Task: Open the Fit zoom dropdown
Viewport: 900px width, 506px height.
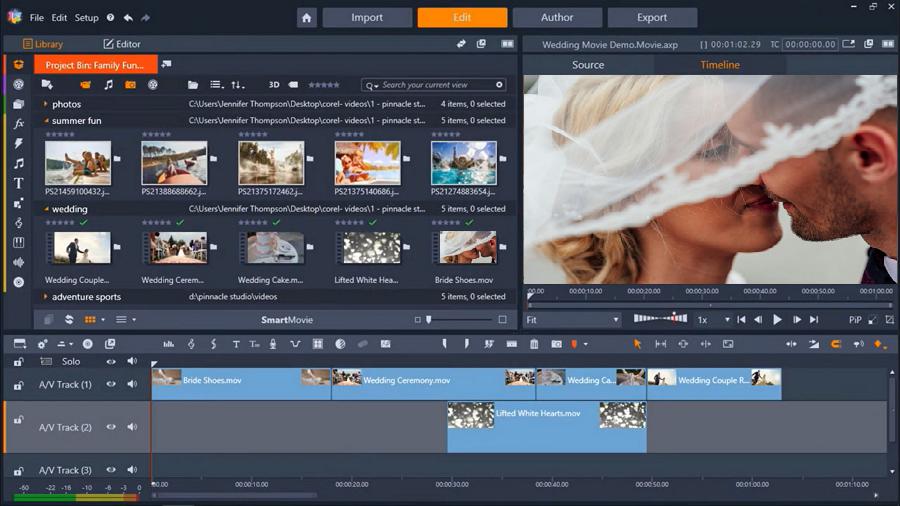Action: click(x=572, y=320)
